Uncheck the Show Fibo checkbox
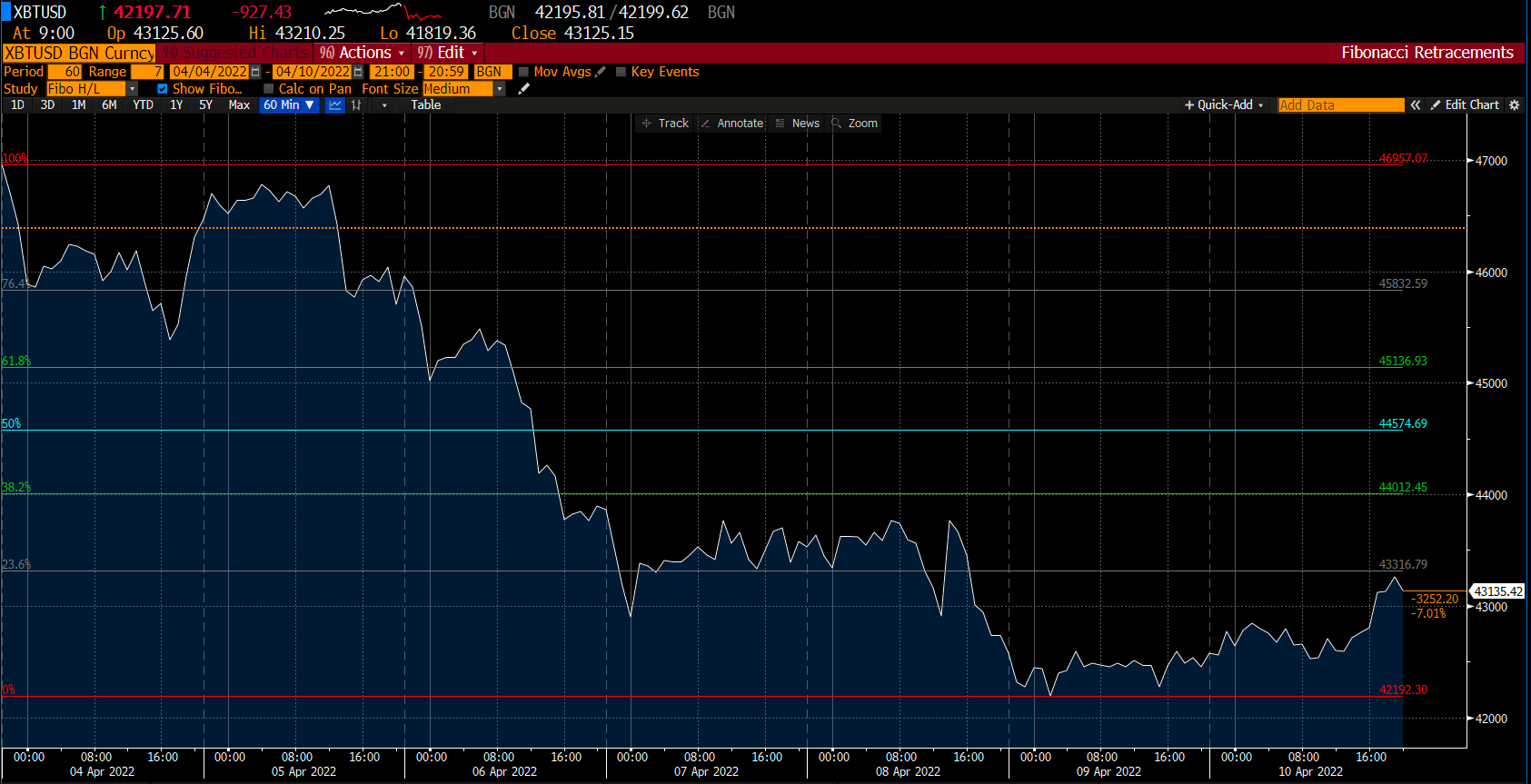Image resolution: width=1531 pixels, height=784 pixels. [x=162, y=89]
